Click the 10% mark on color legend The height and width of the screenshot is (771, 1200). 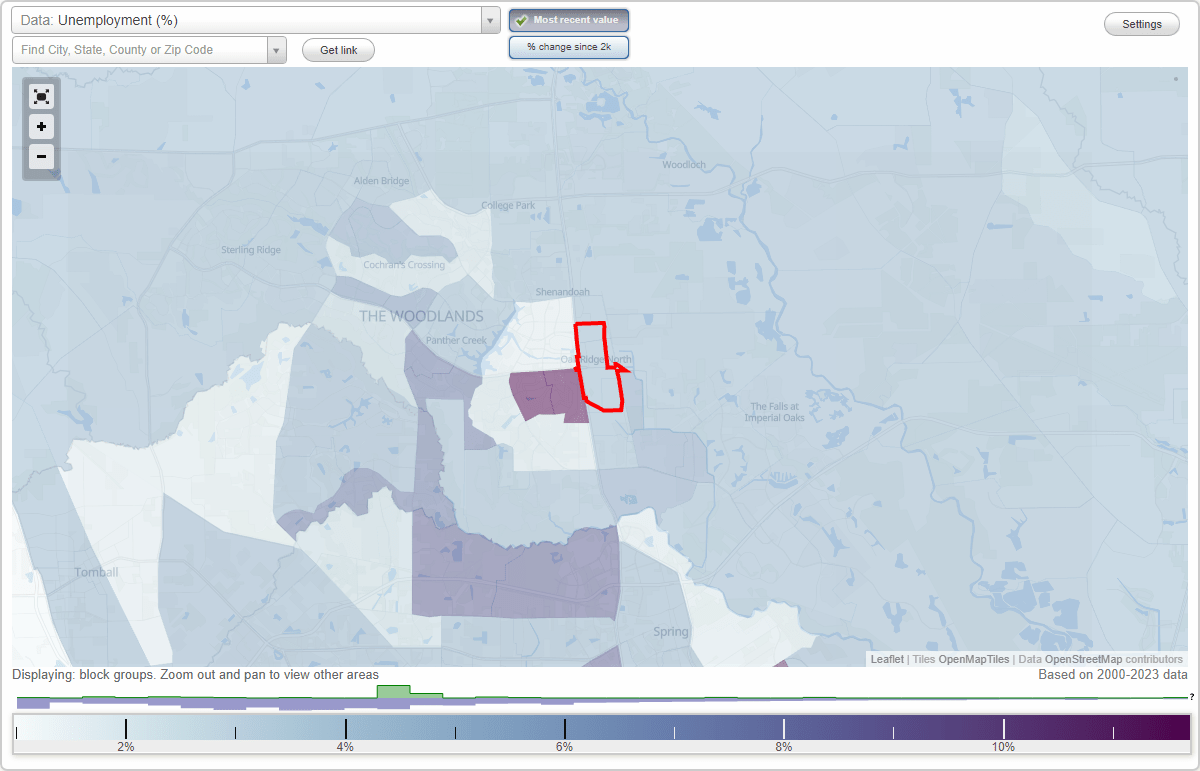pyautogui.click(x=1003, y=747)
